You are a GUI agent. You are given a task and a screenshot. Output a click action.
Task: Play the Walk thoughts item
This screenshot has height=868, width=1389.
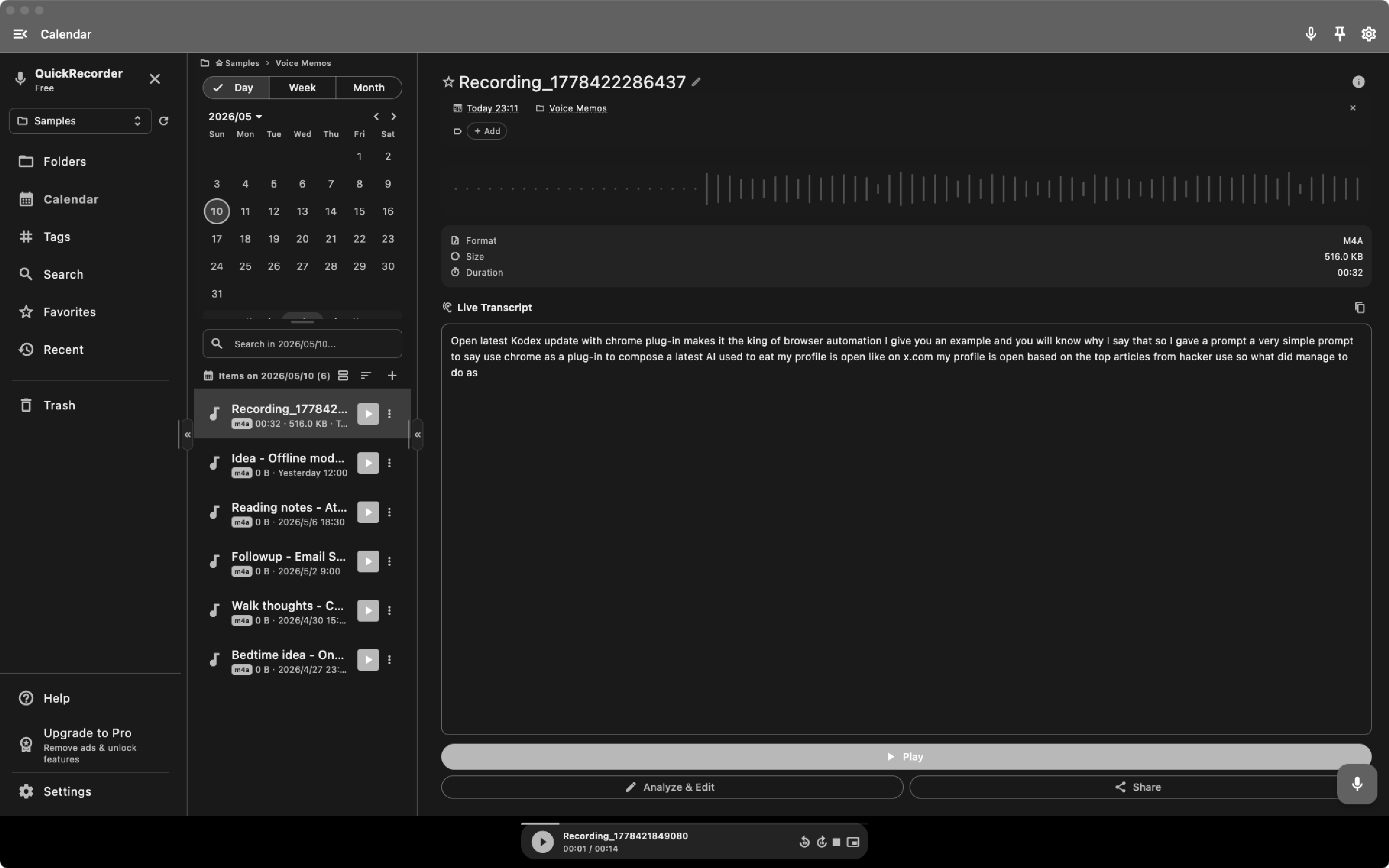tap(368, 610)
